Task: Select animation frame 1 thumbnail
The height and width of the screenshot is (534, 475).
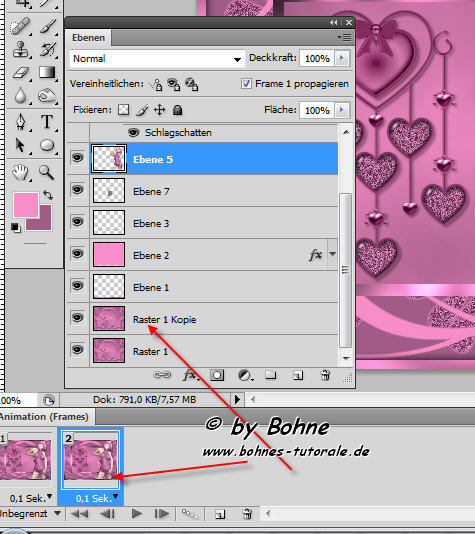Action: (26, 459)
